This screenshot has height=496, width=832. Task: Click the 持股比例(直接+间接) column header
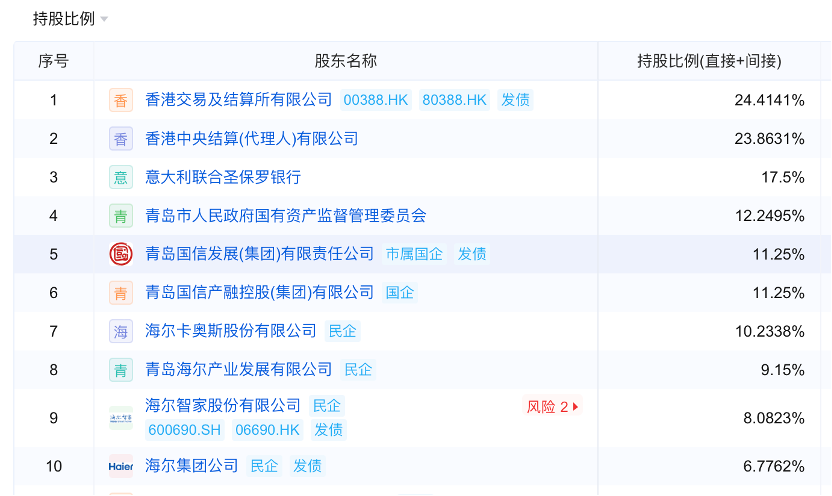pyautogui.click(x=709, y=61)
